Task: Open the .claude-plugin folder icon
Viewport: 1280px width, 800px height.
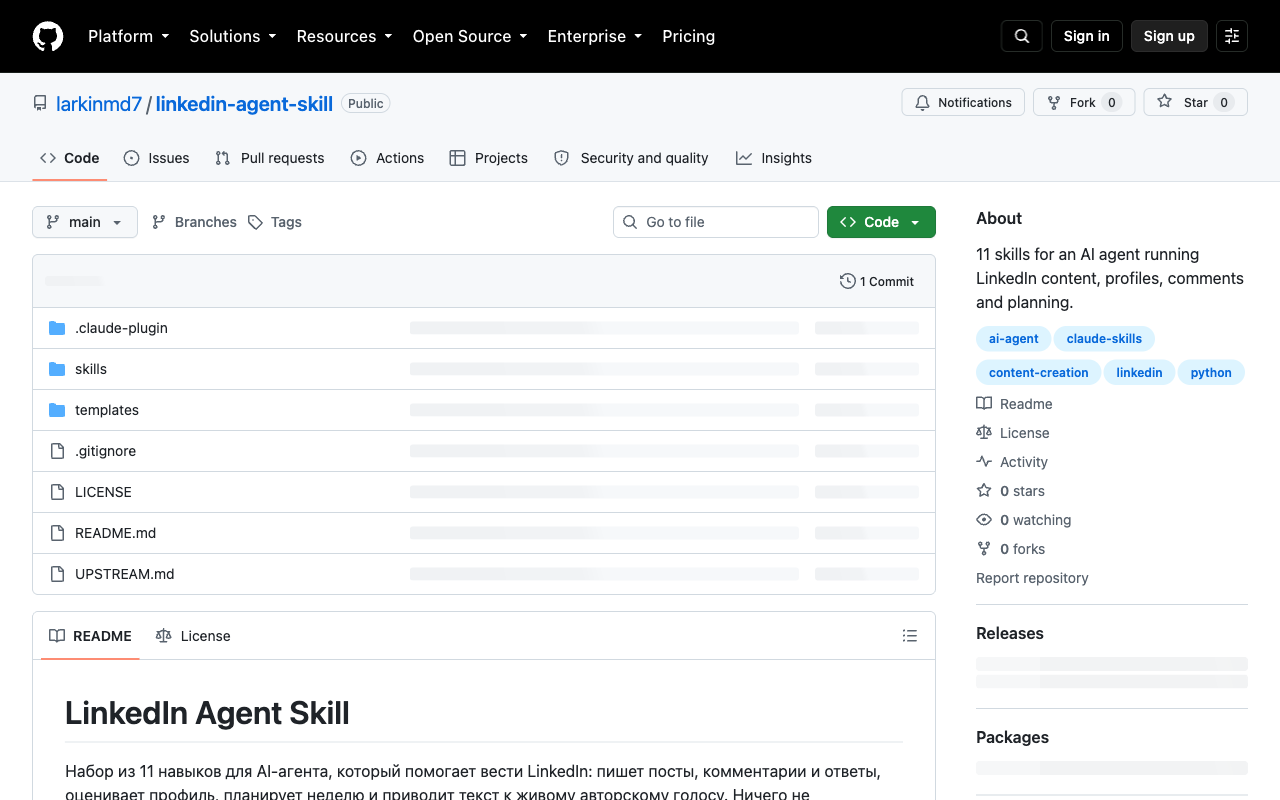Action: 57,328
